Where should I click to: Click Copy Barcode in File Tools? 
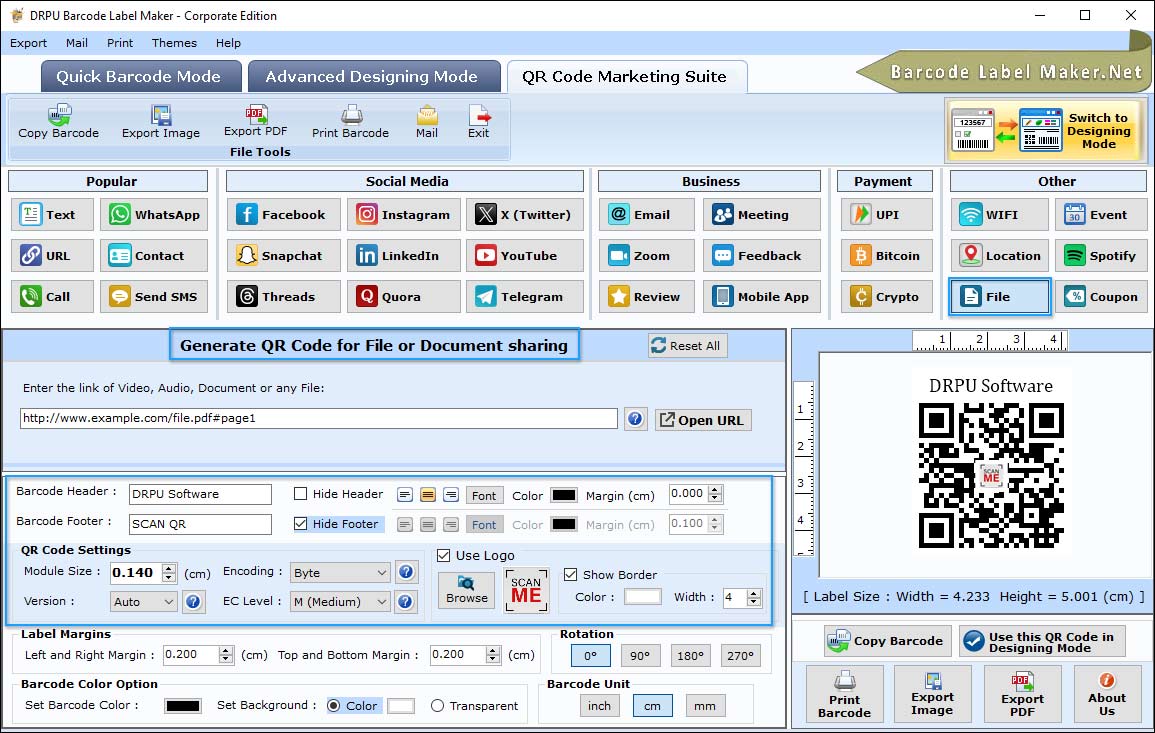coord(58,122)
